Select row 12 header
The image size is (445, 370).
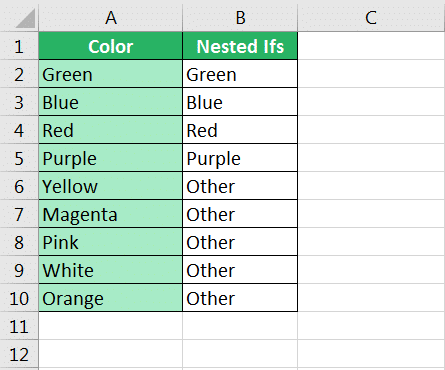click(19, 354)
